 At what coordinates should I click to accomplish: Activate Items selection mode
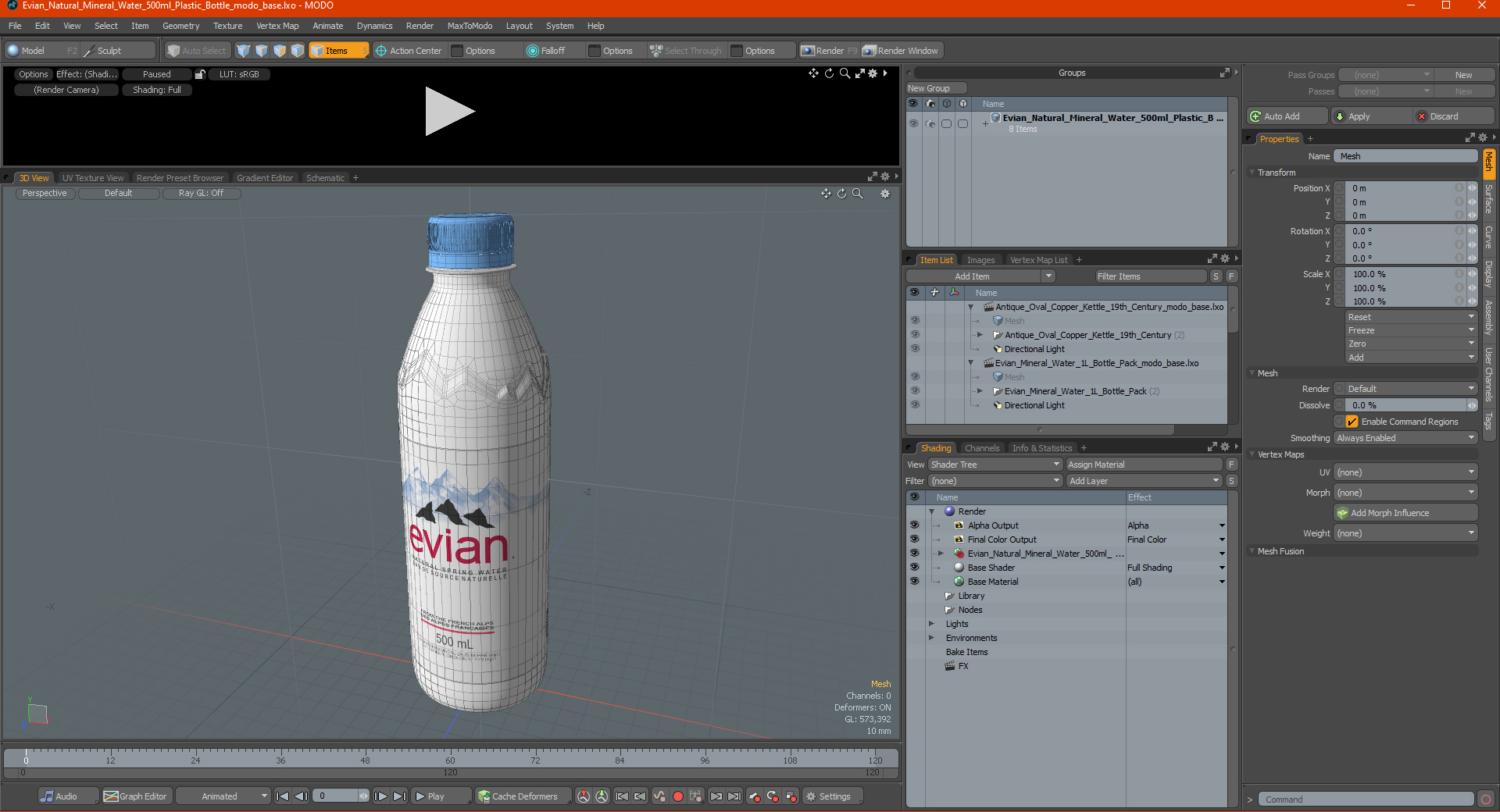(x=338, y=51)
